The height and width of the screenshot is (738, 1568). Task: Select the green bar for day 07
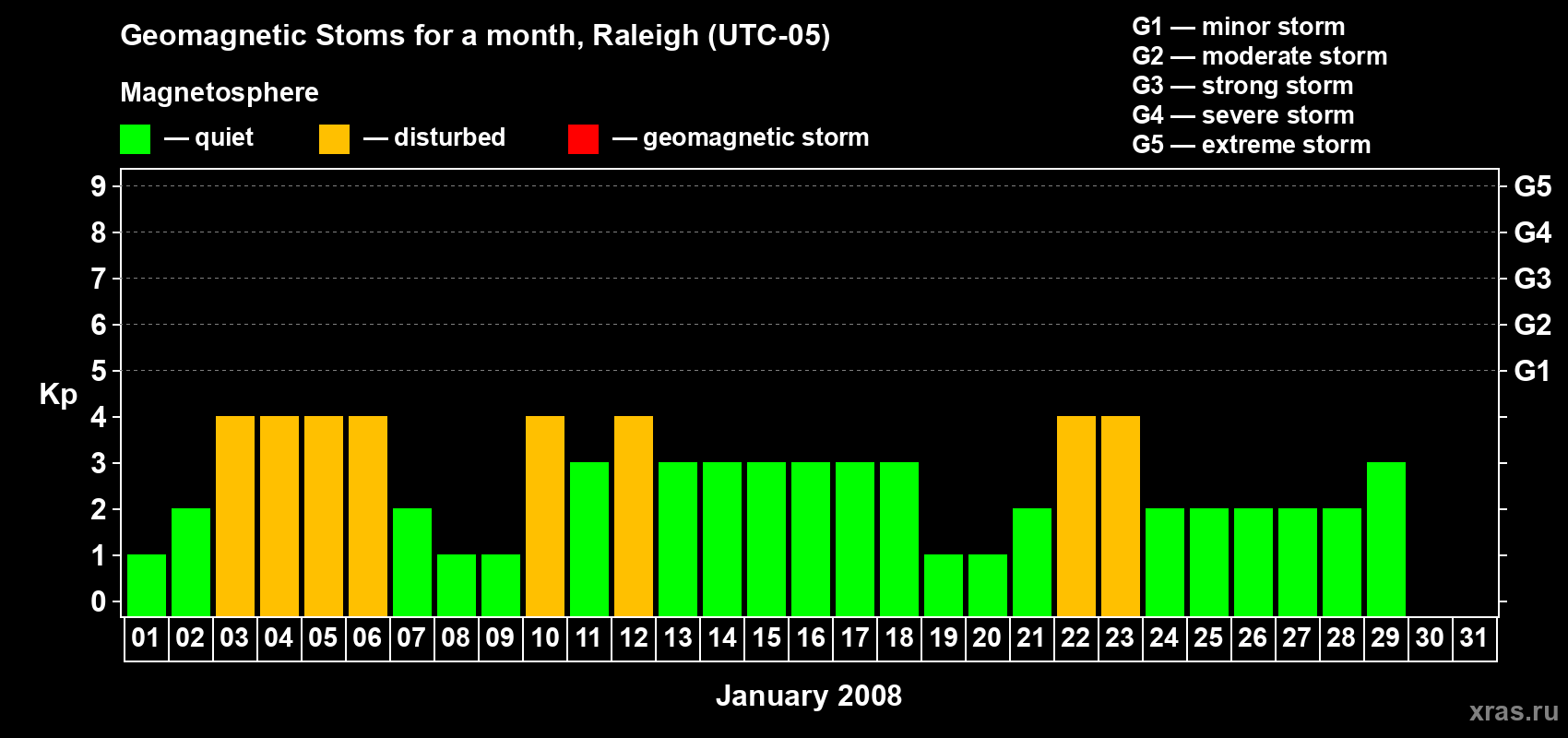pyautogui.click(x=412, y=562)
